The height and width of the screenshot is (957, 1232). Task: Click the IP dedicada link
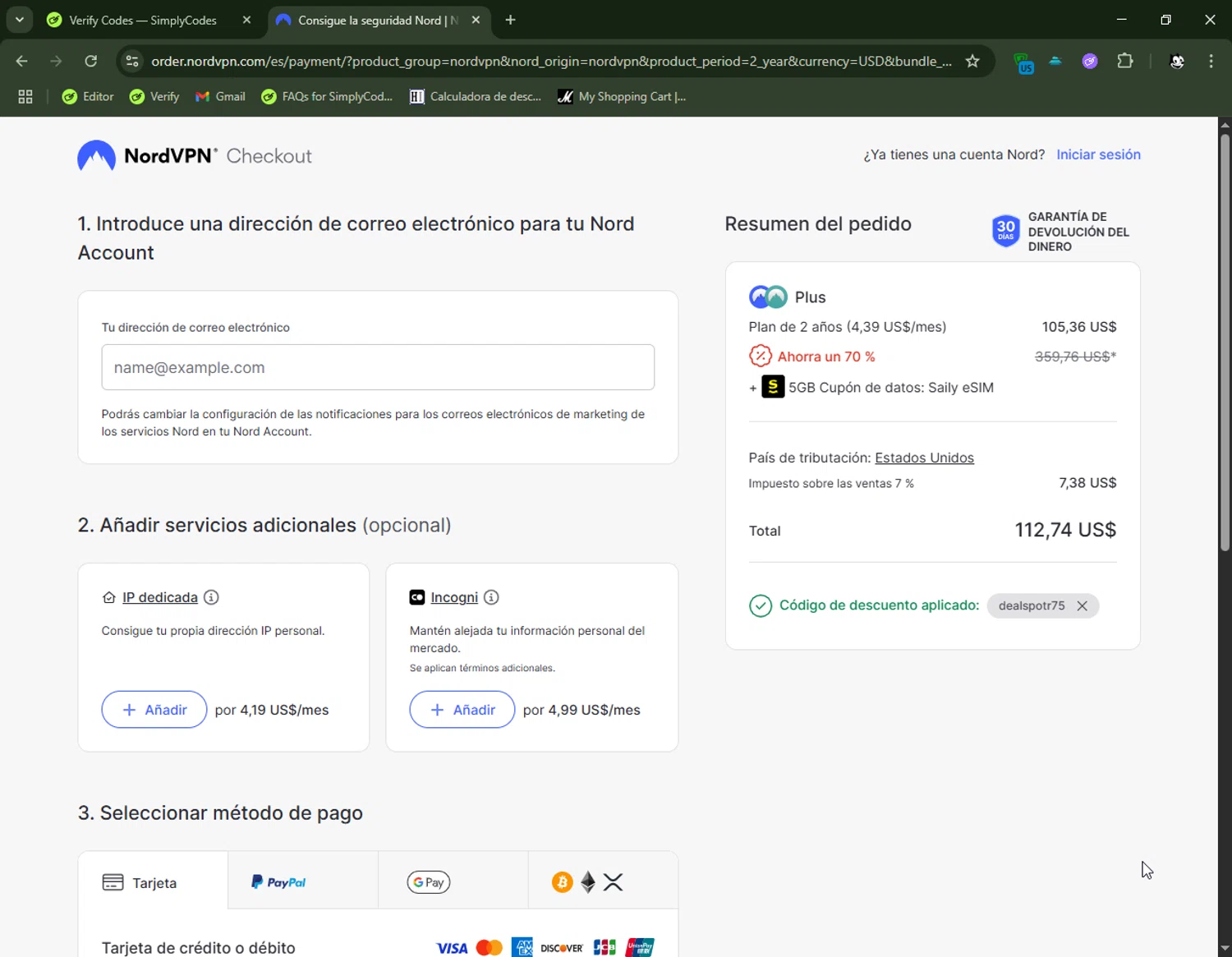coord(160,597)
